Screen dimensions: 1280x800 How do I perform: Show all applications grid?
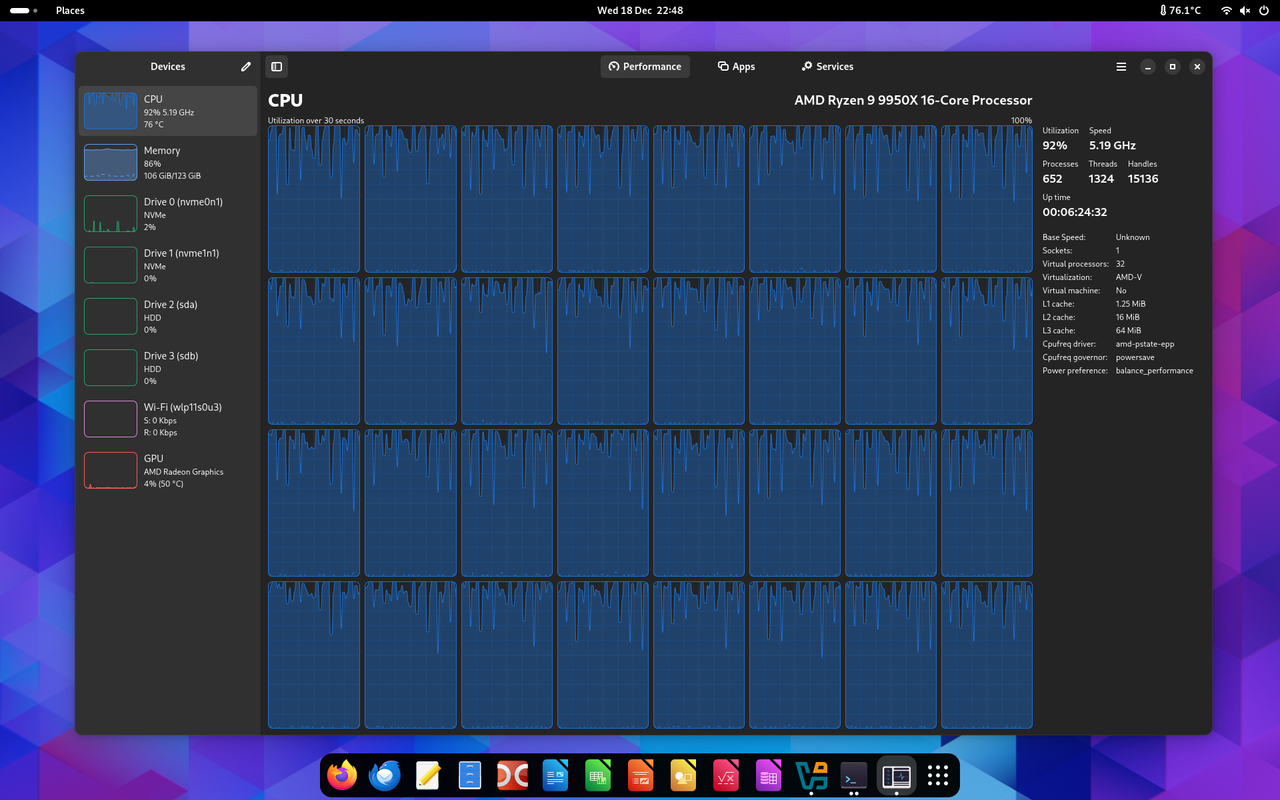[x=938, y=775]
